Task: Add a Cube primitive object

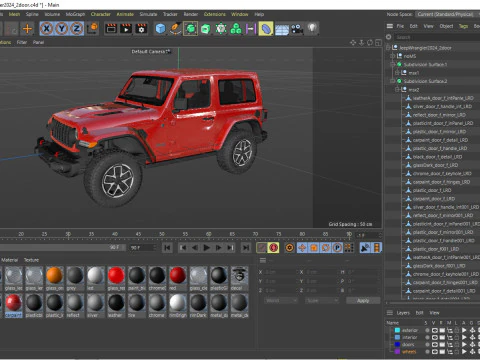Action: coord(160,29)
